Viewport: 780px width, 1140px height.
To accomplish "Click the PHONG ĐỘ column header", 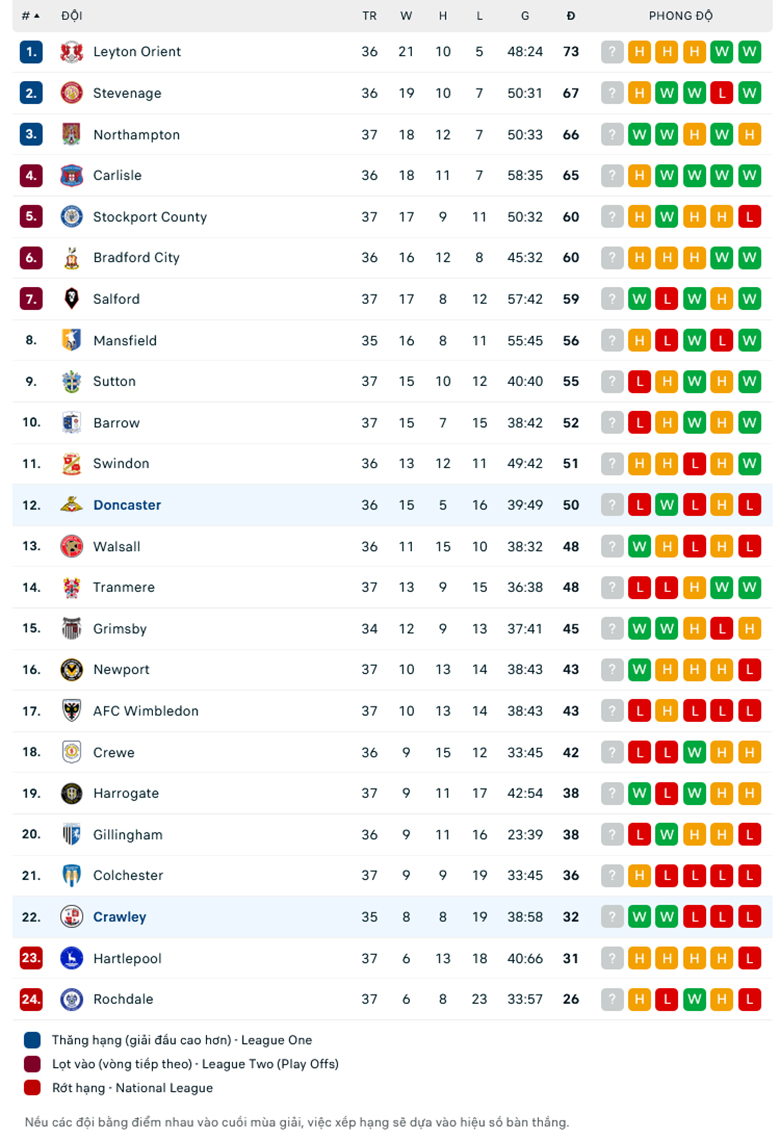I will 680,16.
